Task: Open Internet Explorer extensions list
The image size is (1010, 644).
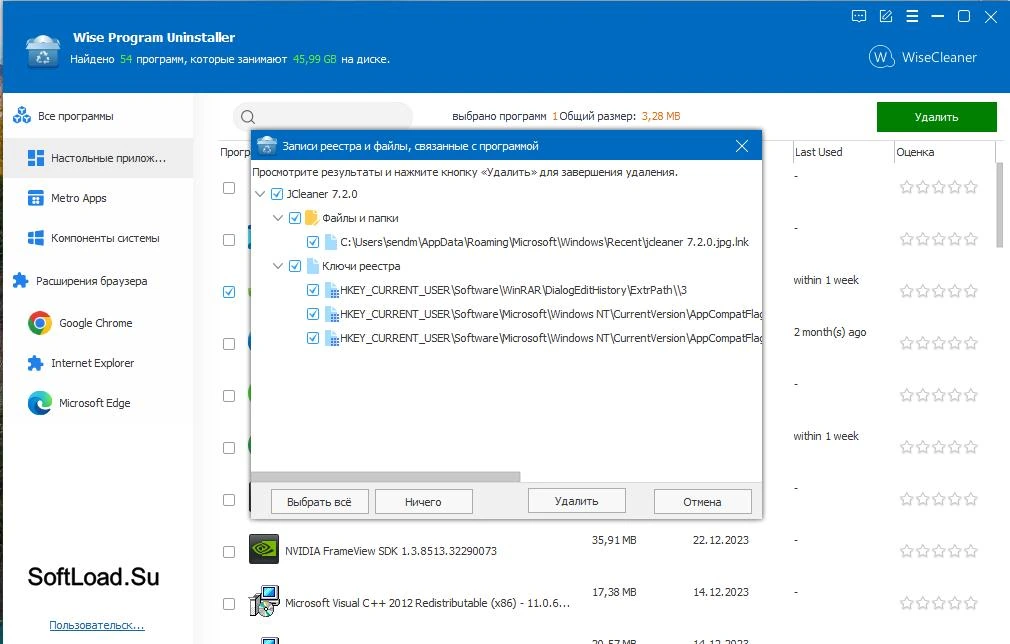Action: (x=92, y=363)
